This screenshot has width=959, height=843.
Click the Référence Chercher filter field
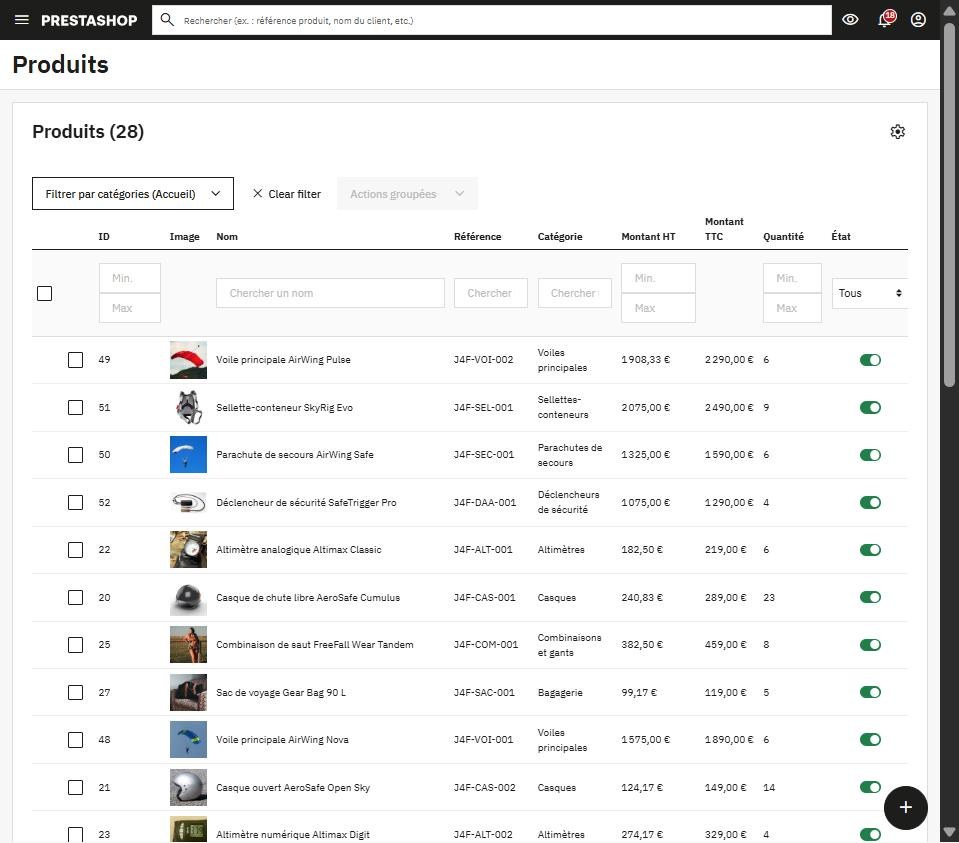(x=491, y=293)
